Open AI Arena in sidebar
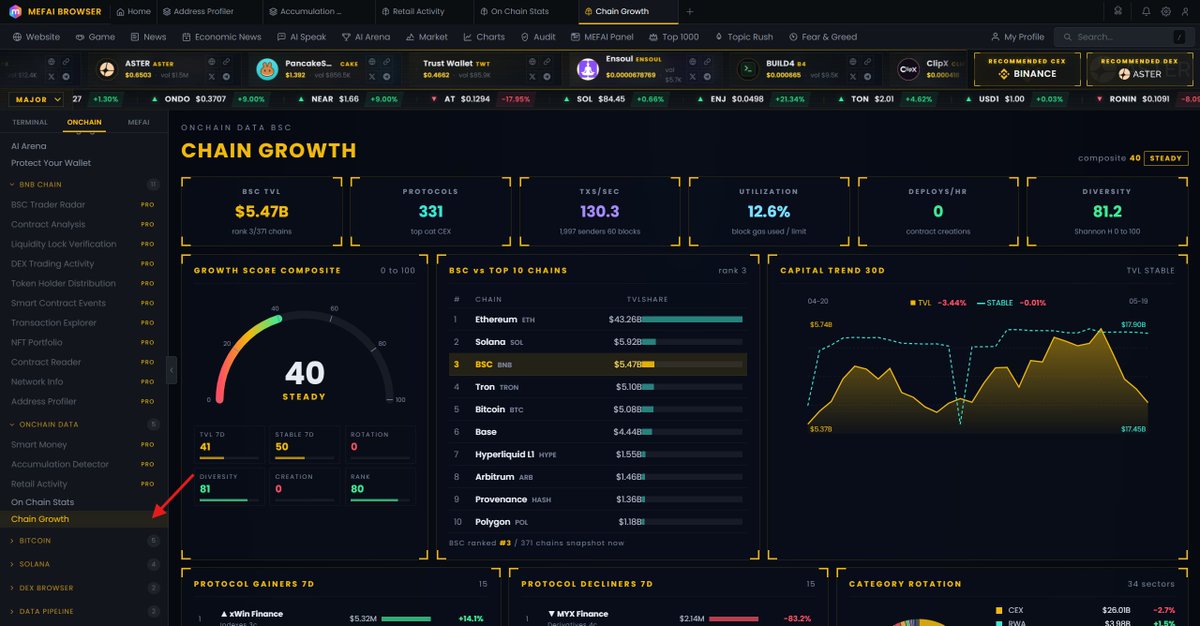 29,146
